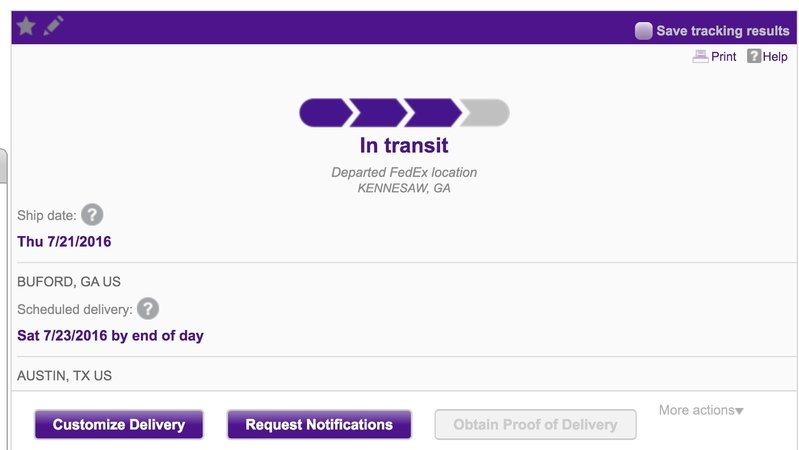Open Scheduled delivery help question mark
Viewport: 799px width, 450px height.
148,309
